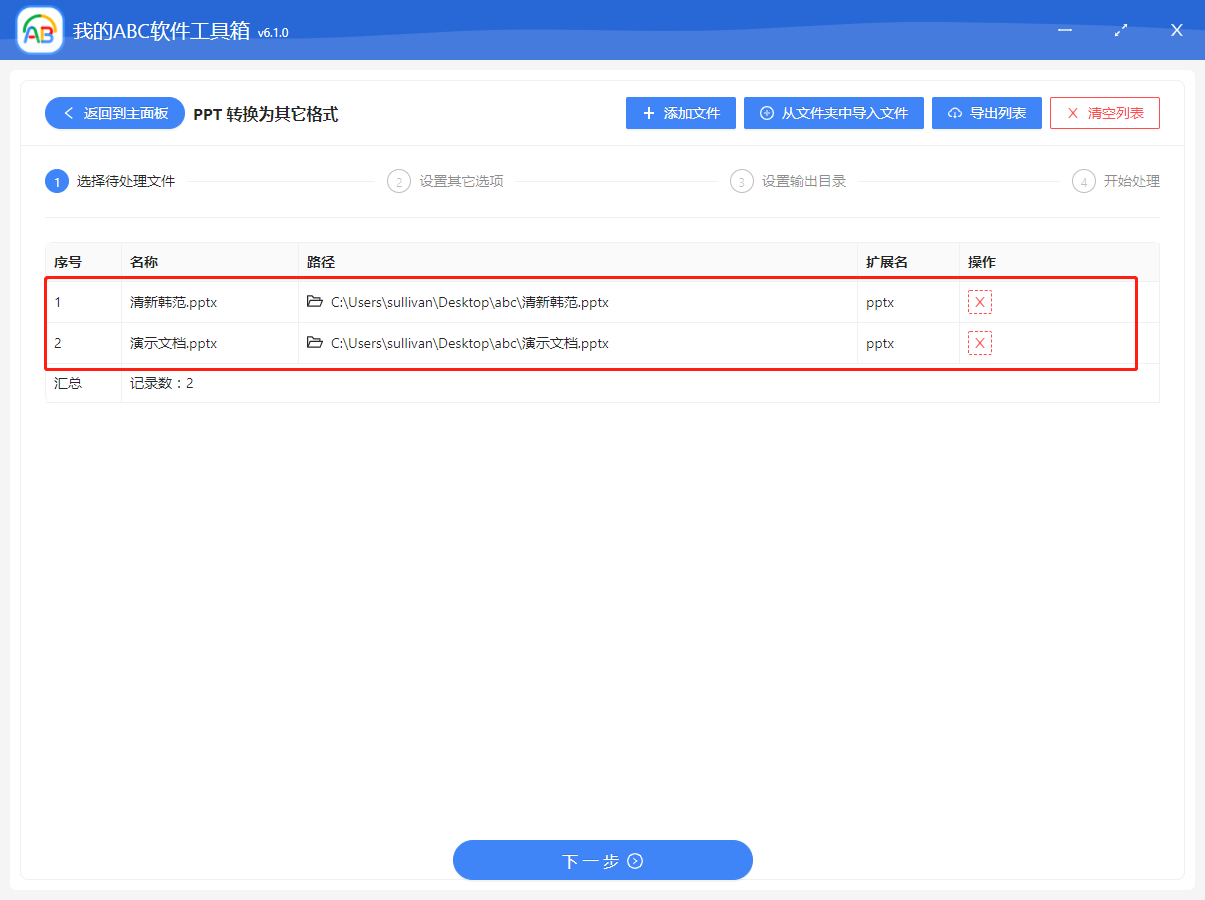This screenshot has width=1205, height=900.
Task: Click the 清空列表 button
Action: [1104, 112]
